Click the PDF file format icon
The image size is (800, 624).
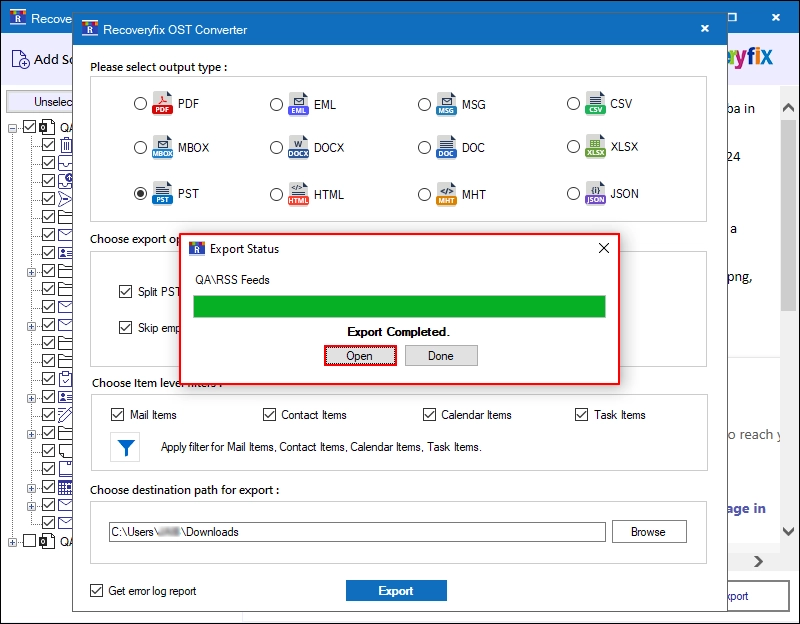162,103
